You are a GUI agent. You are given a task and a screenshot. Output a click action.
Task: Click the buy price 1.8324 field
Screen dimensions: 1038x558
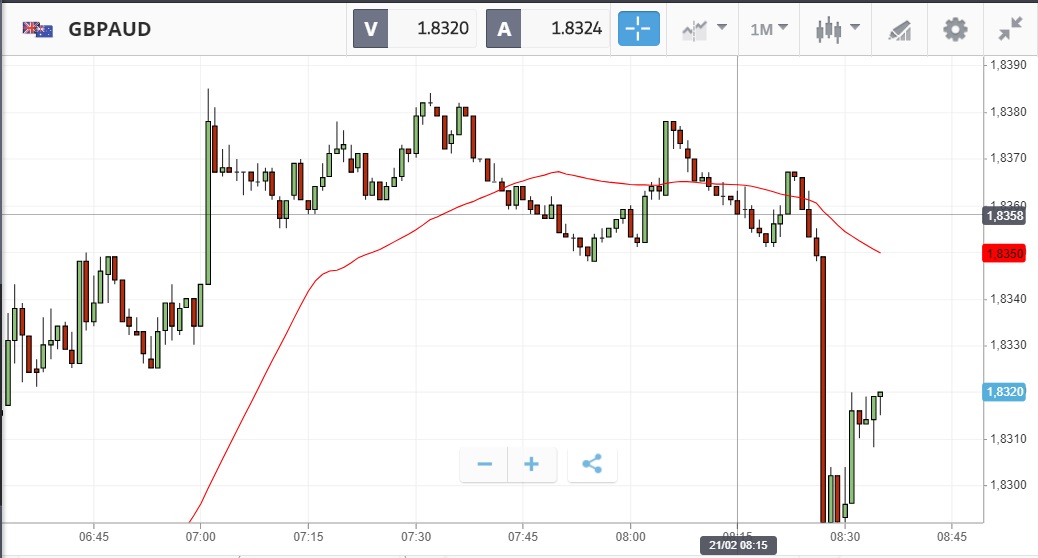pyautogui.click(x=566, y=29)
